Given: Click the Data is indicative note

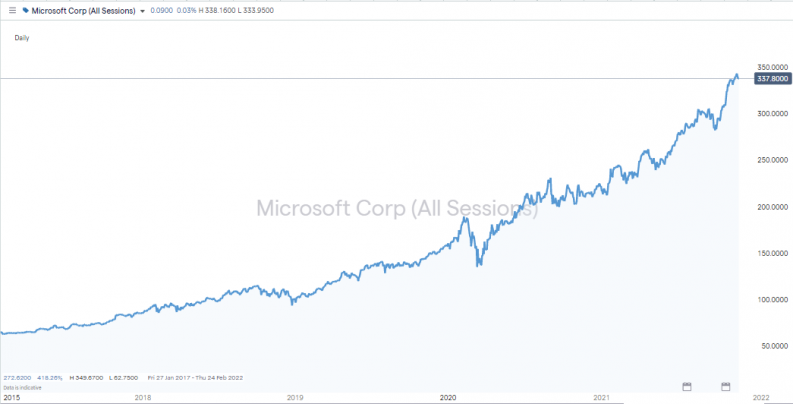Looking at the screenshot, I should pos(23,388).
